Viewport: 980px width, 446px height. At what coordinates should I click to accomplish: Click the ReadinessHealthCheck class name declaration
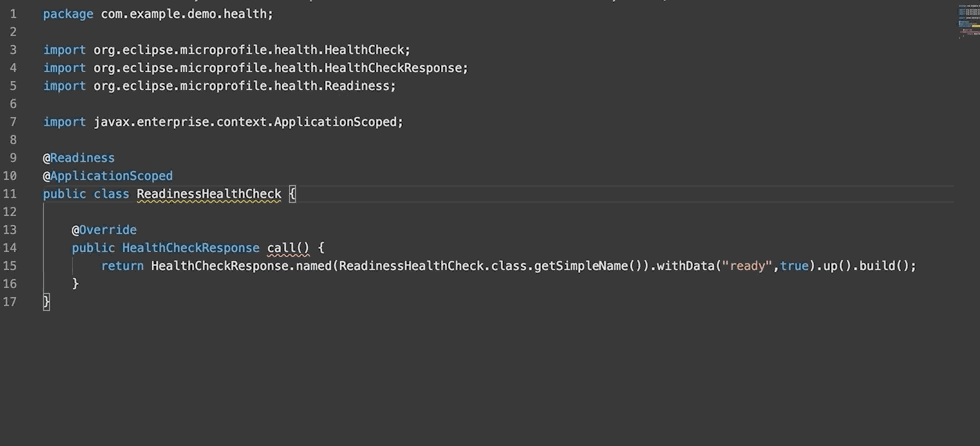209,194
